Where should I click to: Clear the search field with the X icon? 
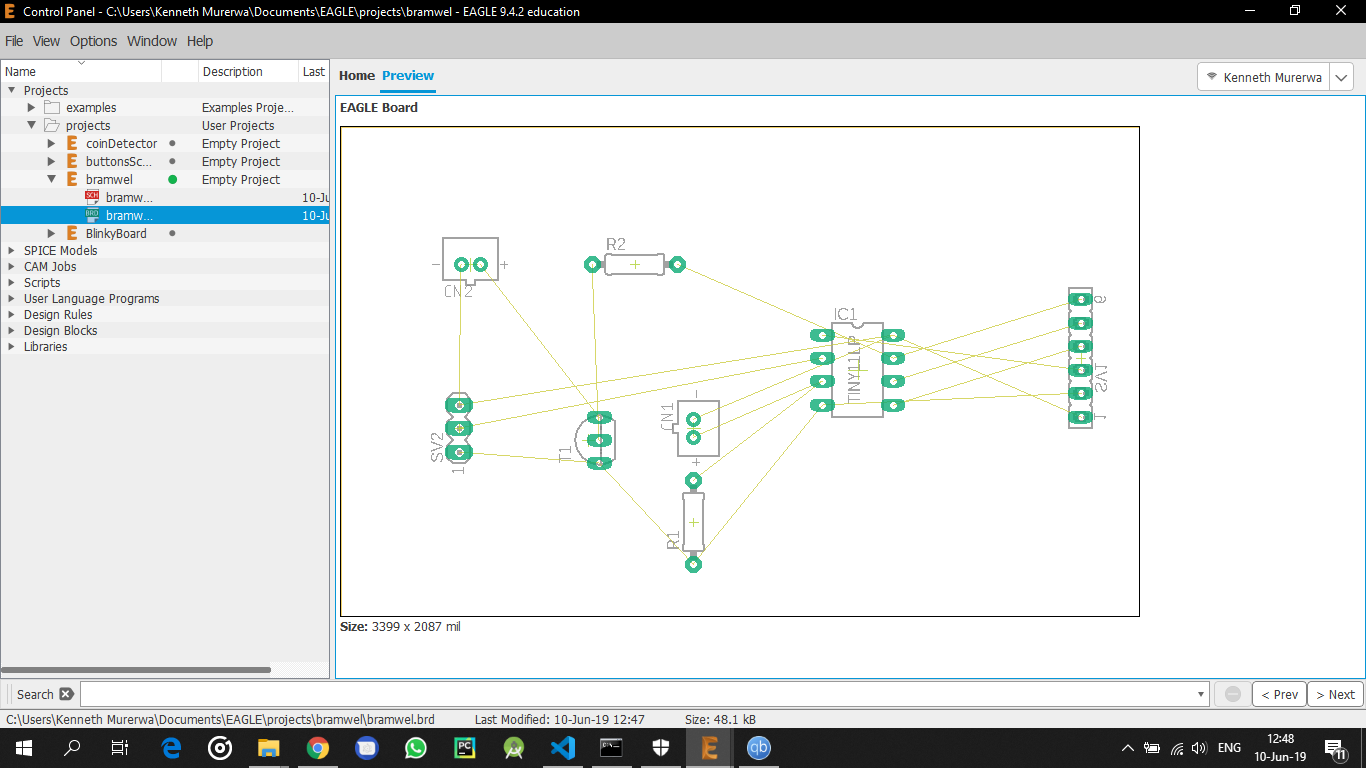[x=66, y=694]
